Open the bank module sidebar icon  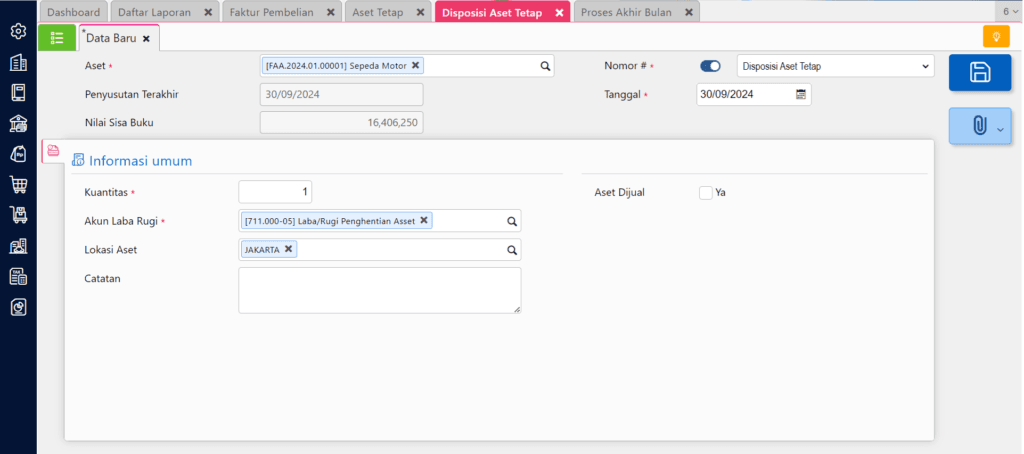click(18, 123)
